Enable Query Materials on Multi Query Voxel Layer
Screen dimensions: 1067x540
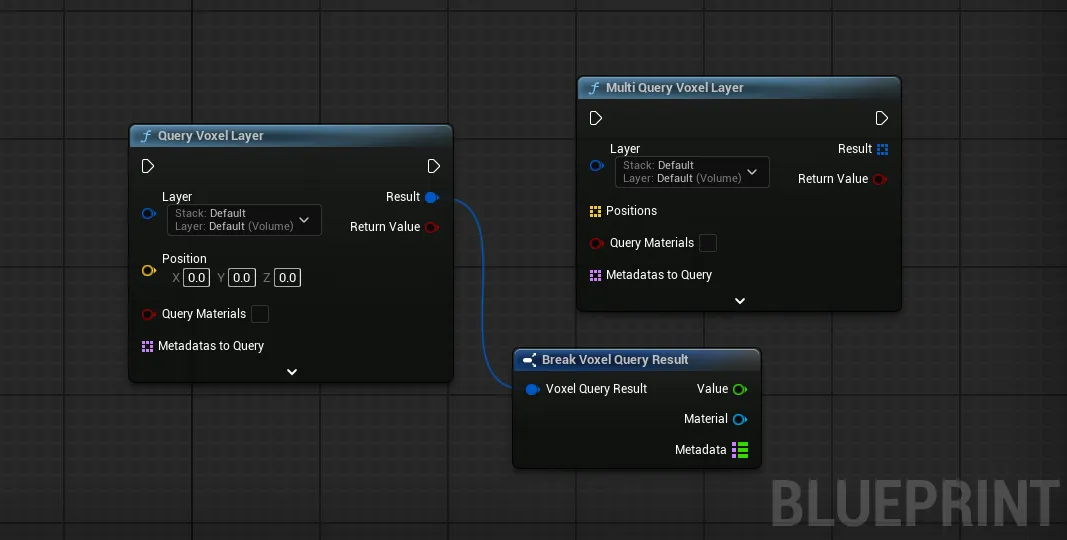(708, 243)
